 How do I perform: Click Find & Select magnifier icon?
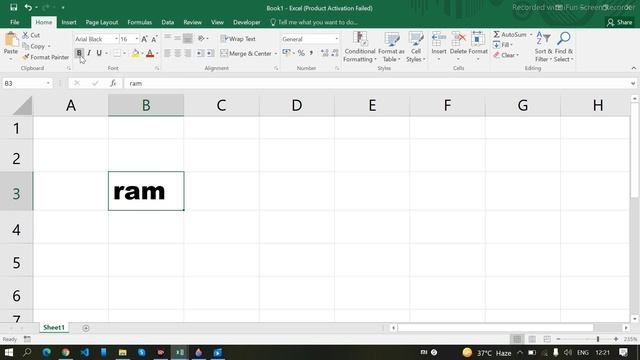coord(564,38)
